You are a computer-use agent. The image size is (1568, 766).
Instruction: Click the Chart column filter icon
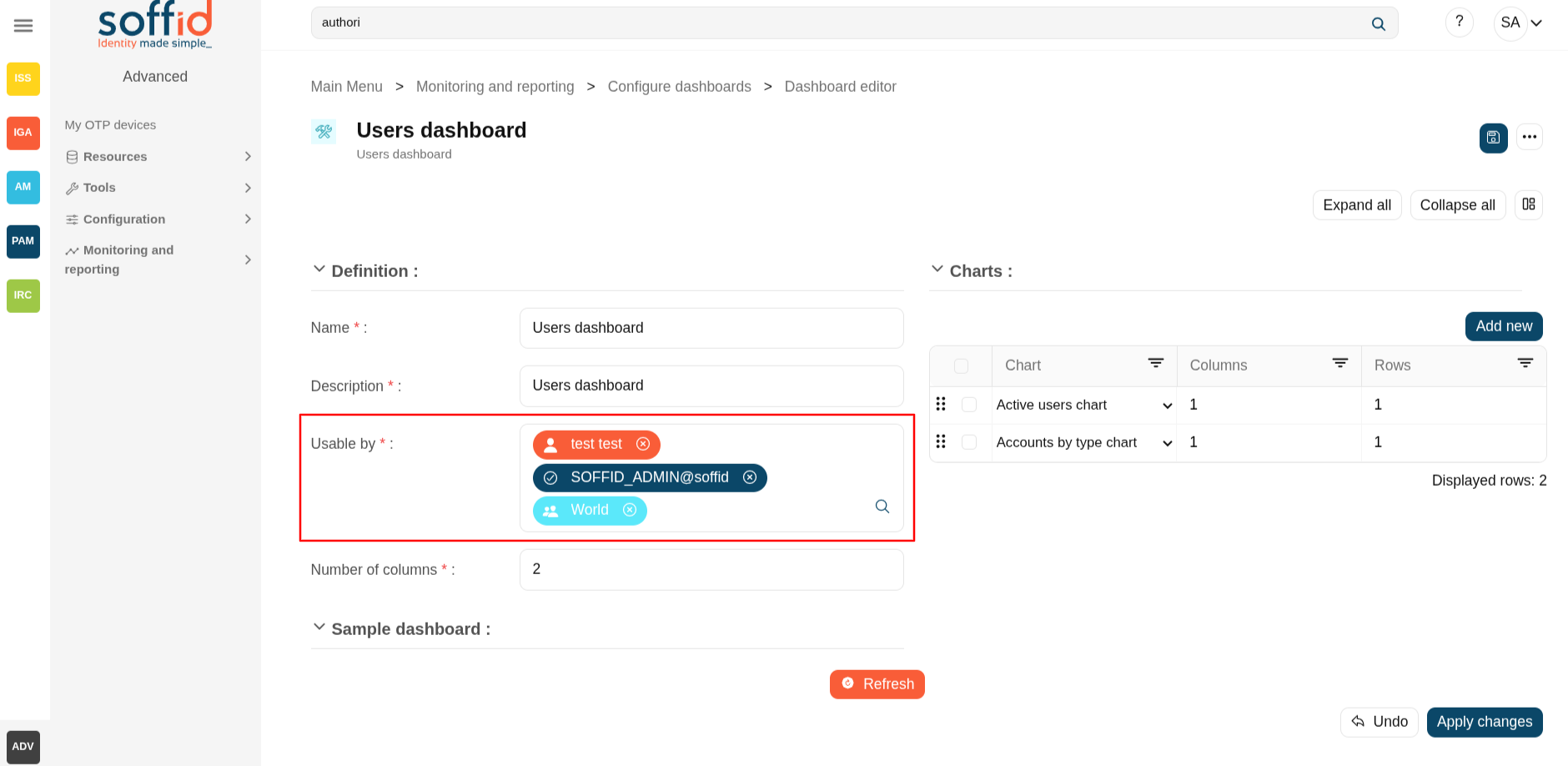click(1155, 364)
